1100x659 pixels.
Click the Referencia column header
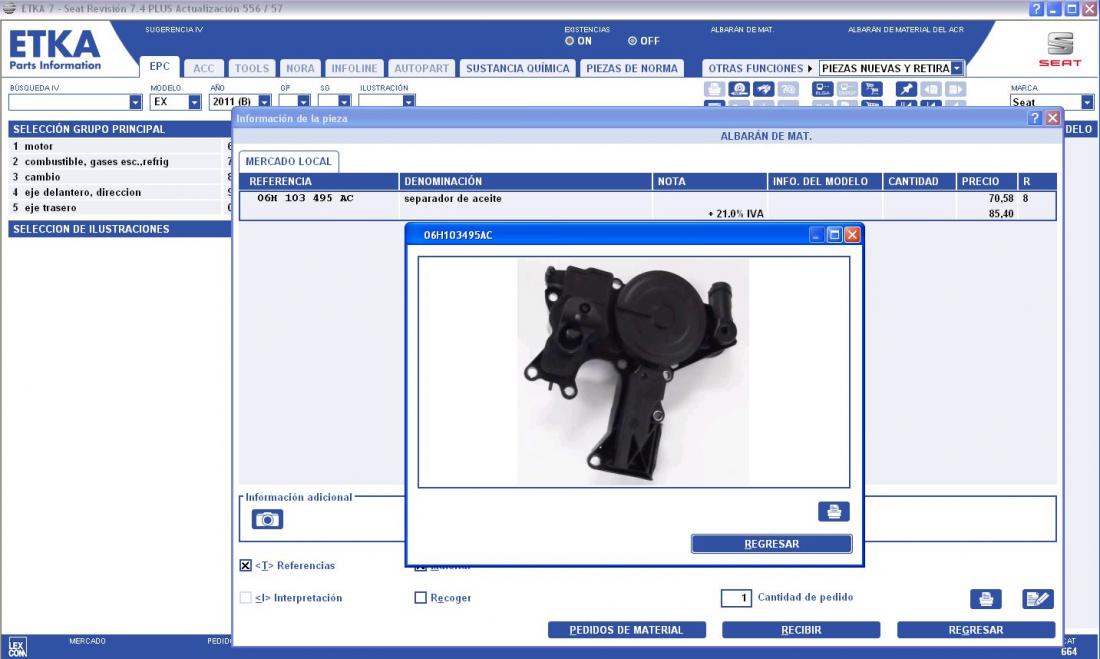coord(319,181)
